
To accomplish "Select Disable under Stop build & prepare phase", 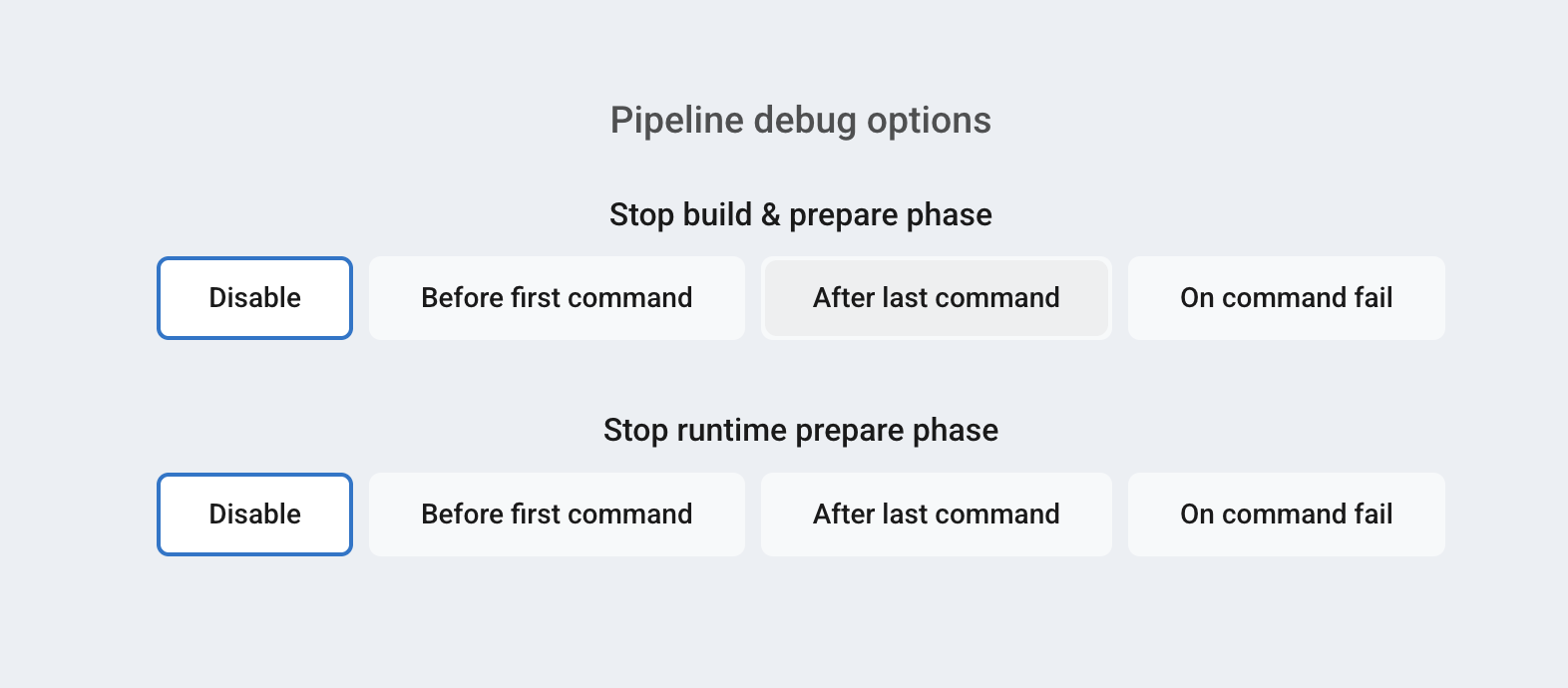I will (254, 298).
